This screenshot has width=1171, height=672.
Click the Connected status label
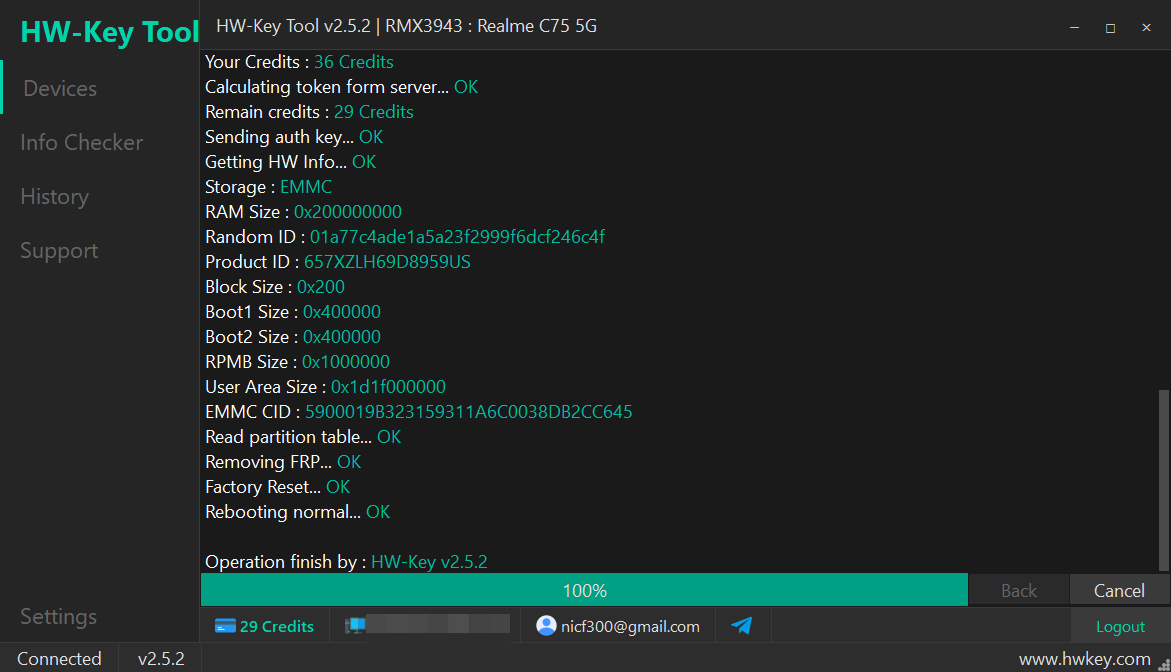tap(59, 659)
